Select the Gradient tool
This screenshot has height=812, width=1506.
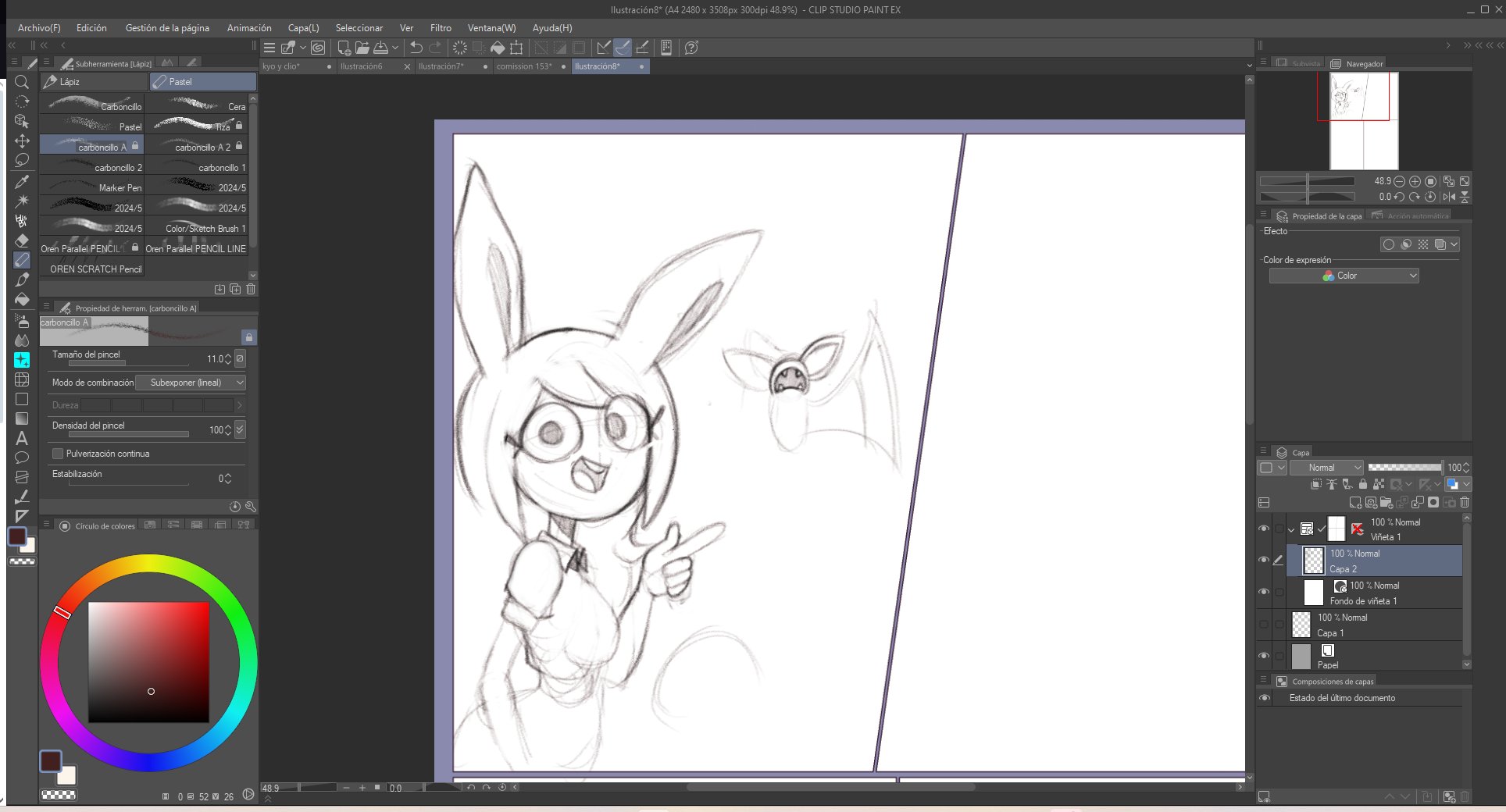22,419
